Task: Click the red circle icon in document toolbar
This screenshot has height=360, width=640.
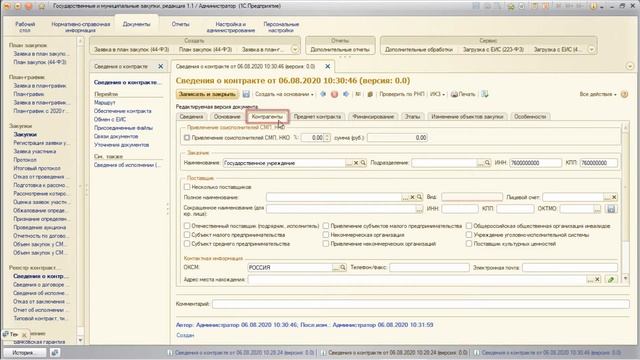Action: pos(334,94)
